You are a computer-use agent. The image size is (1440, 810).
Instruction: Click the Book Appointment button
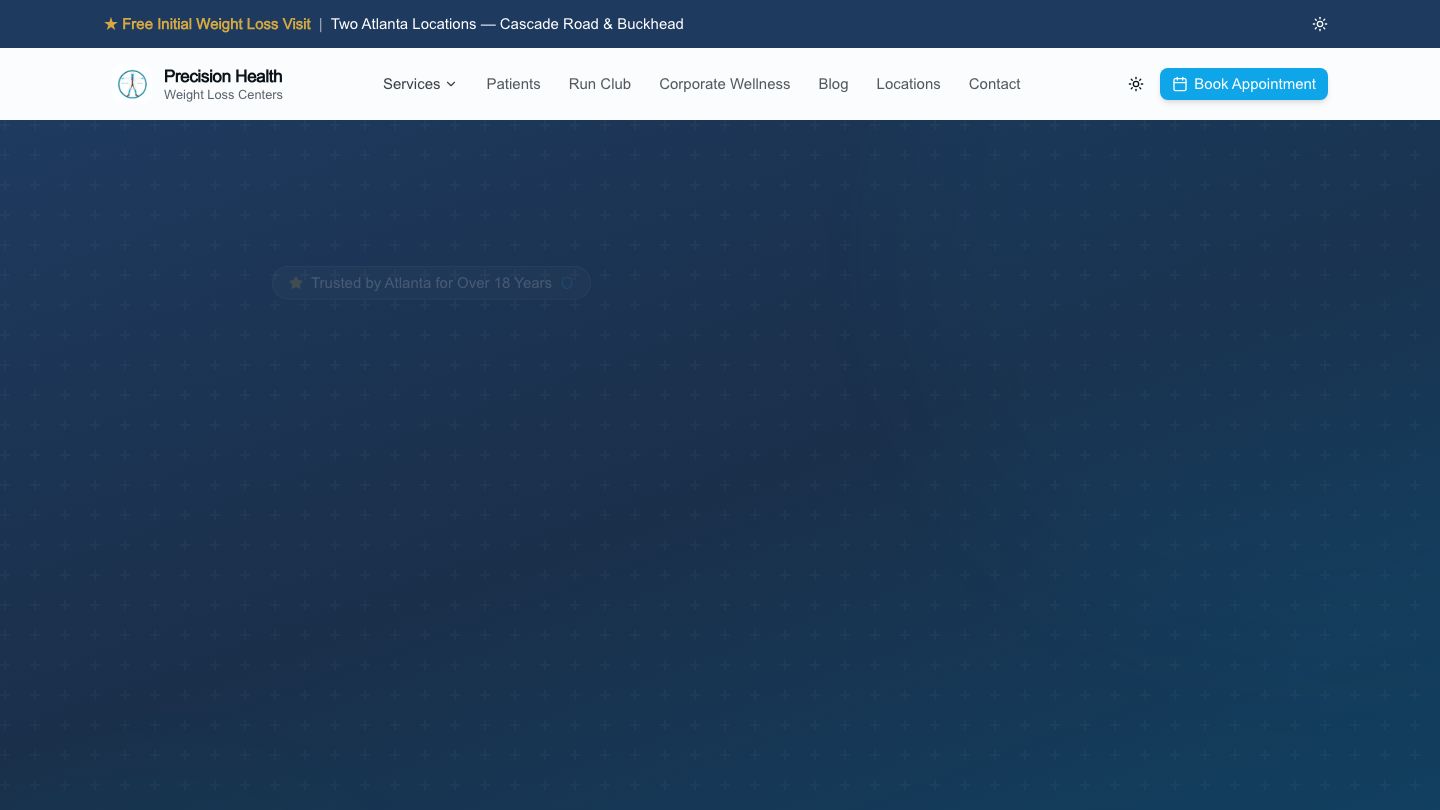(1244, 84)
